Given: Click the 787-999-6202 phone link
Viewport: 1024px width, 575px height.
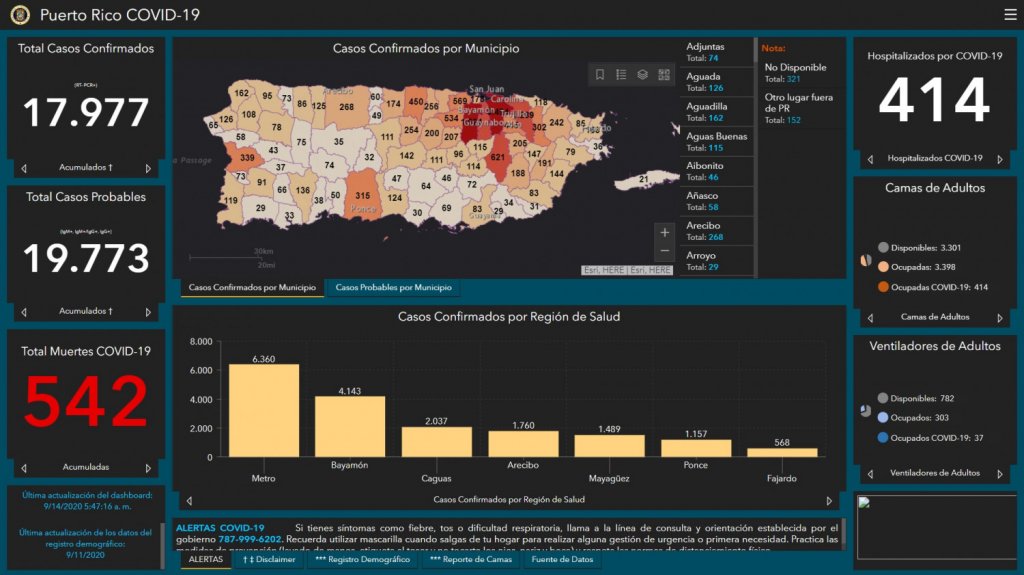Looking at the screenshot, I should click(x=249, y=540).
